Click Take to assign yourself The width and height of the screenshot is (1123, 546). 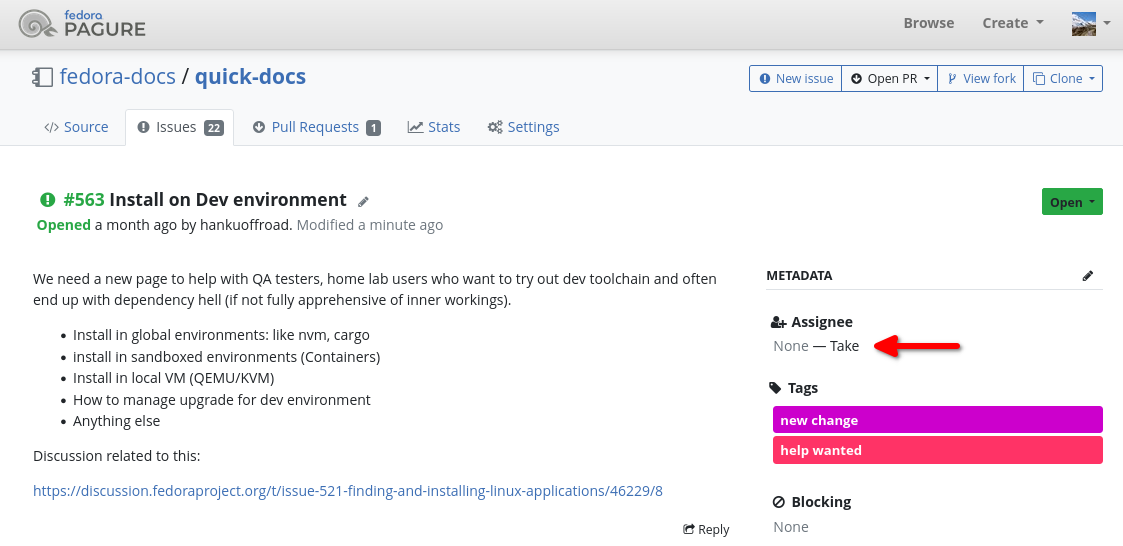(x=844, y=346)
